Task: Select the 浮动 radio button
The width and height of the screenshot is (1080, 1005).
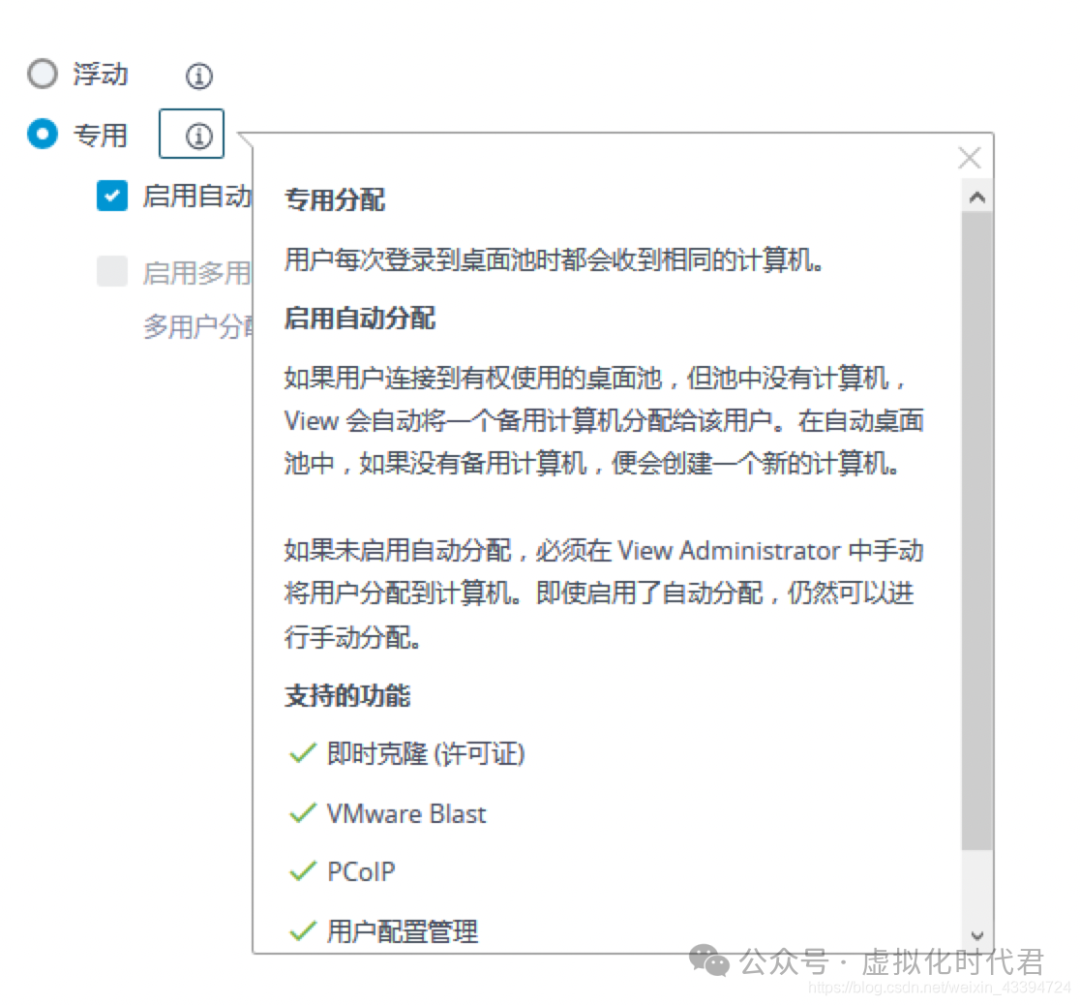Action: [42, 73]
